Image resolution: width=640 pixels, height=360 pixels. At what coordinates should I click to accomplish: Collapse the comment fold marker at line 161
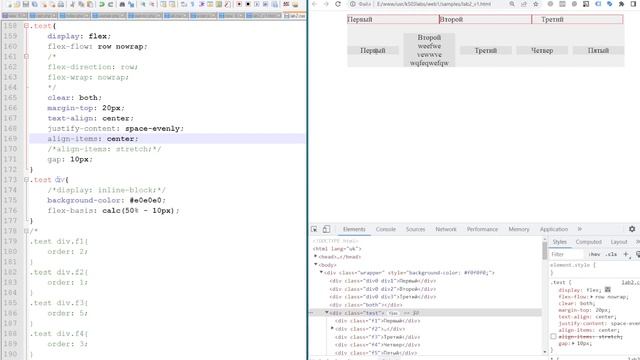point(26,57)
